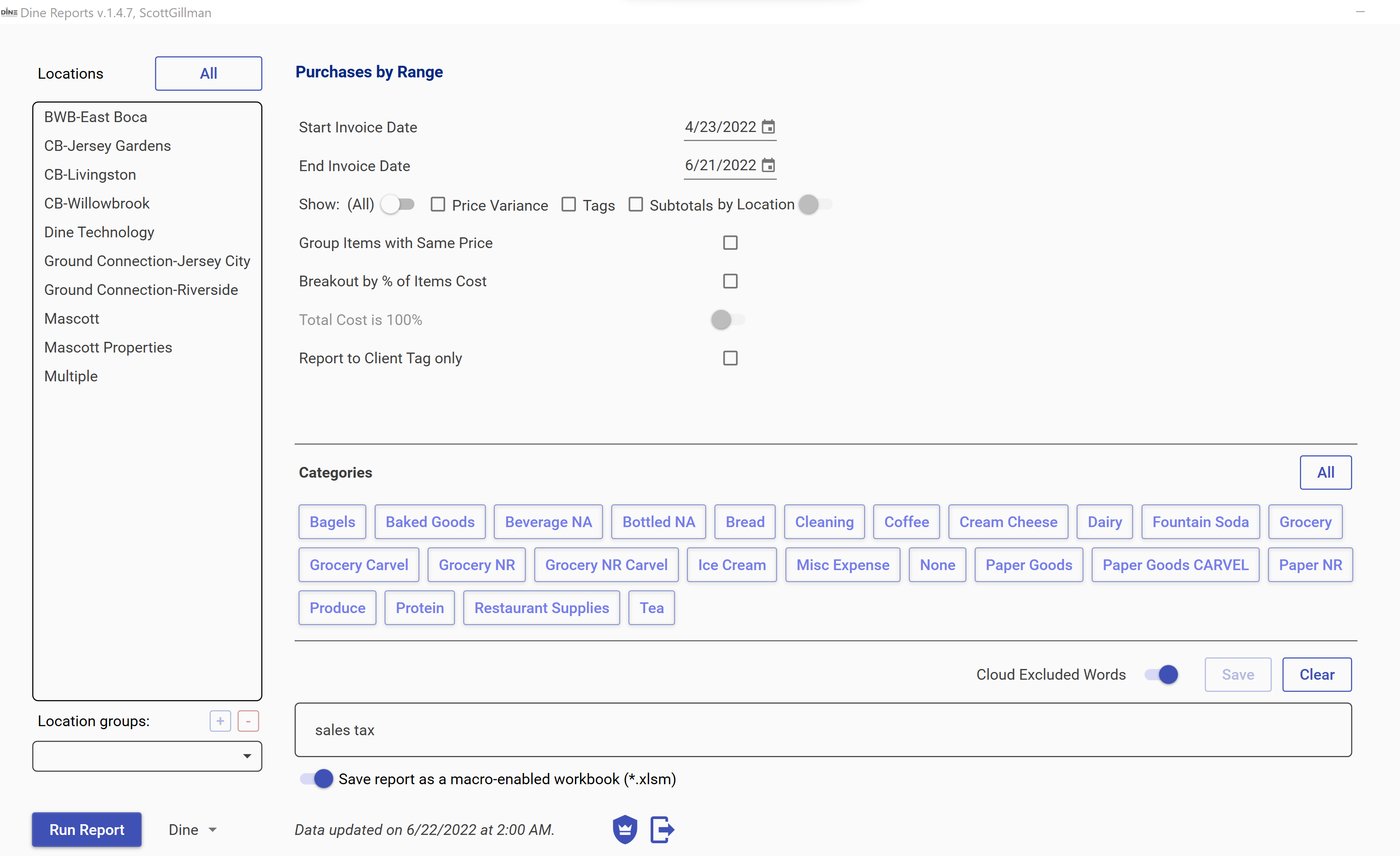Image resolution: width=1400 pixels, height=856 pixels.
Task: Minimize the Dine Reports window
Action: click(x=1360, y=12)
